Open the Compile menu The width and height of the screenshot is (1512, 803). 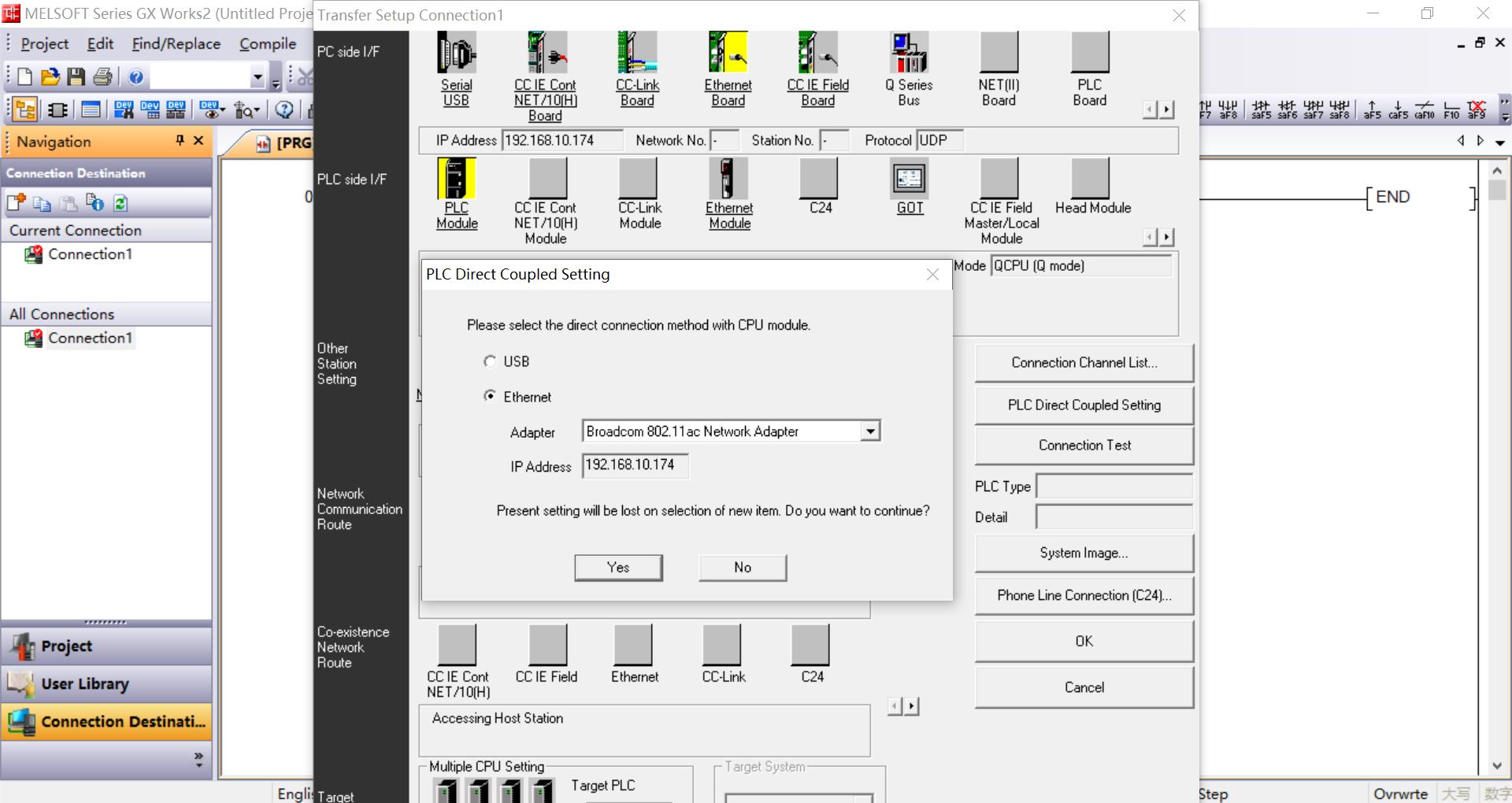pyautogui.click(x=268, y=44)
